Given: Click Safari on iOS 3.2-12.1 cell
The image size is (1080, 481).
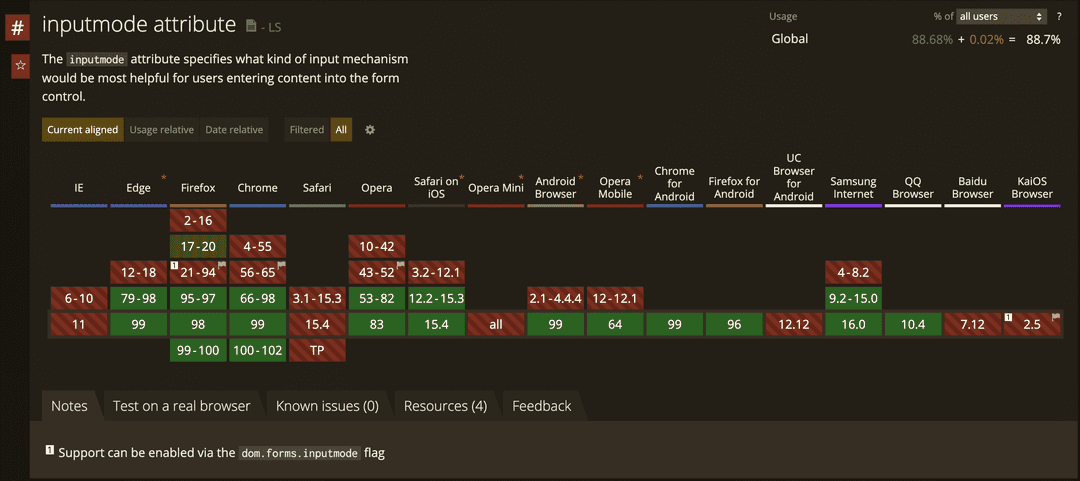Looking at the screenshot, I should pyautogui.click(x=436, y=272).
